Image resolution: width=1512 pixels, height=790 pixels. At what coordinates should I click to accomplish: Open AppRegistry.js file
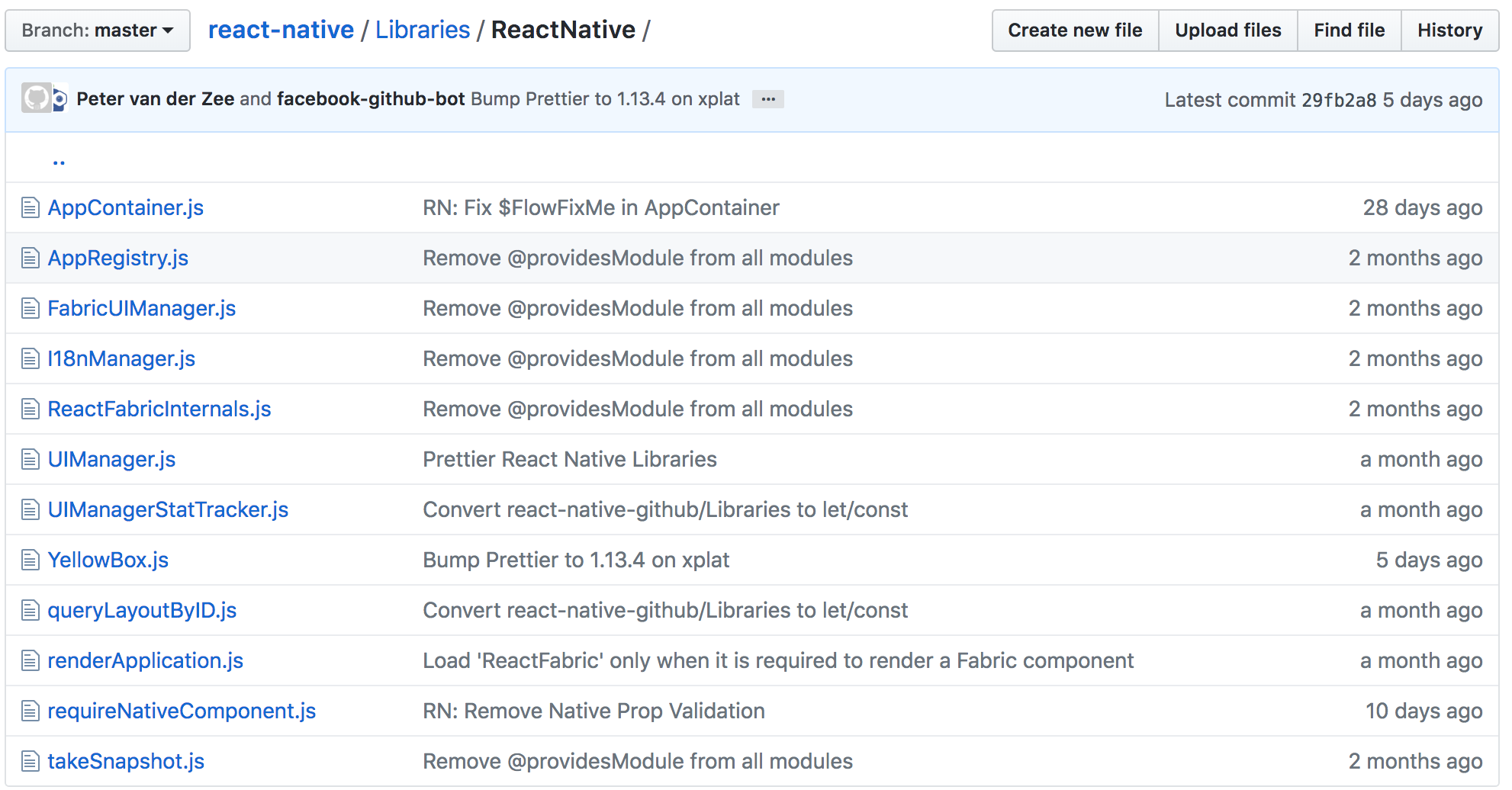pos(118,258)
